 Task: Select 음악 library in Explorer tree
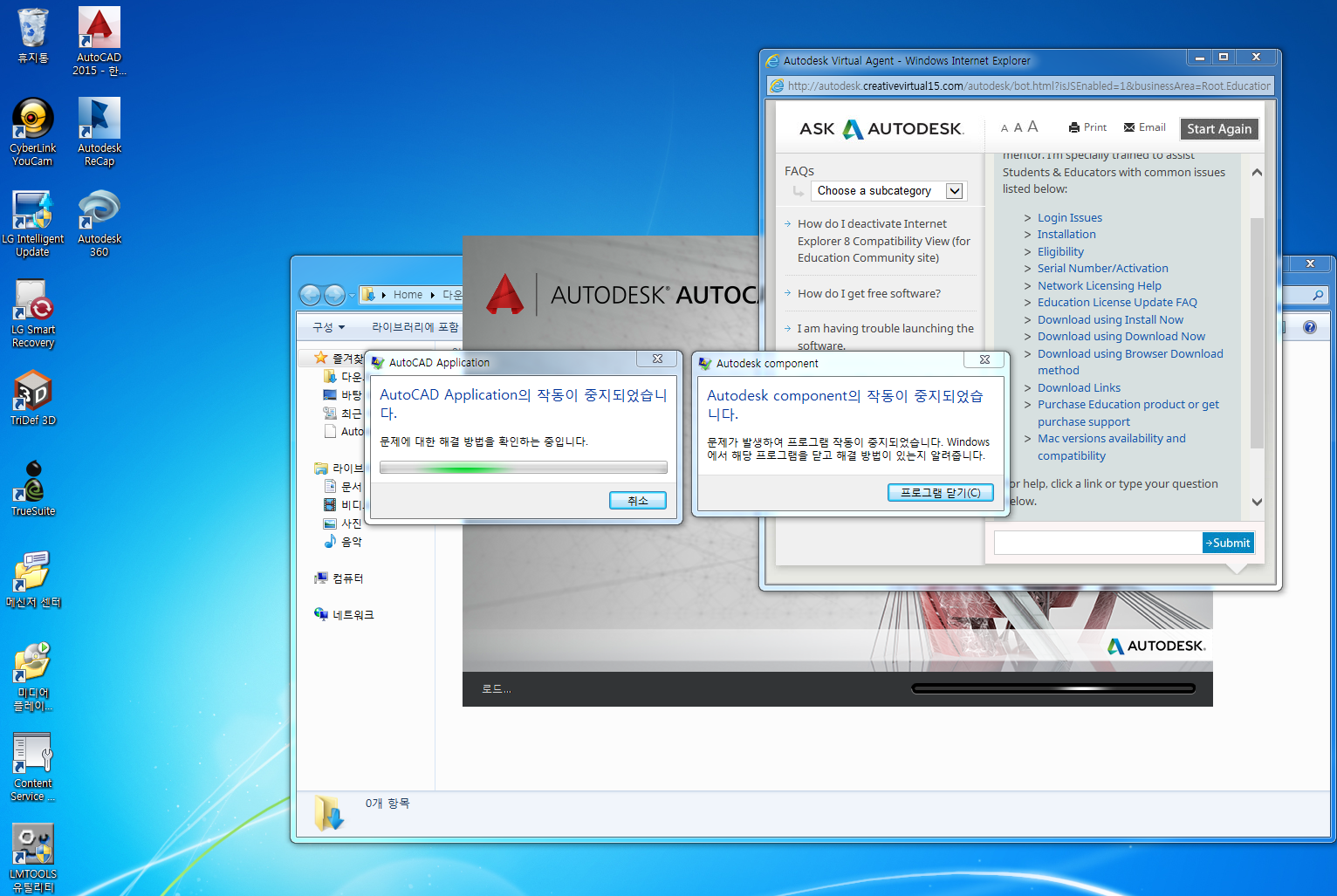point(343,542)
